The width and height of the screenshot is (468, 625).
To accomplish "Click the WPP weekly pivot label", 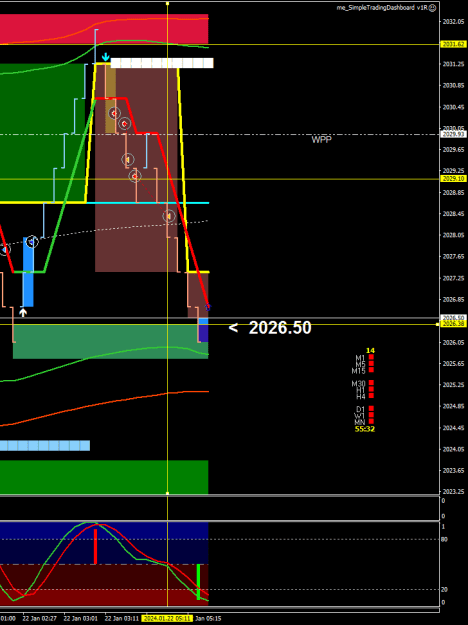I will tap(321, 140).
